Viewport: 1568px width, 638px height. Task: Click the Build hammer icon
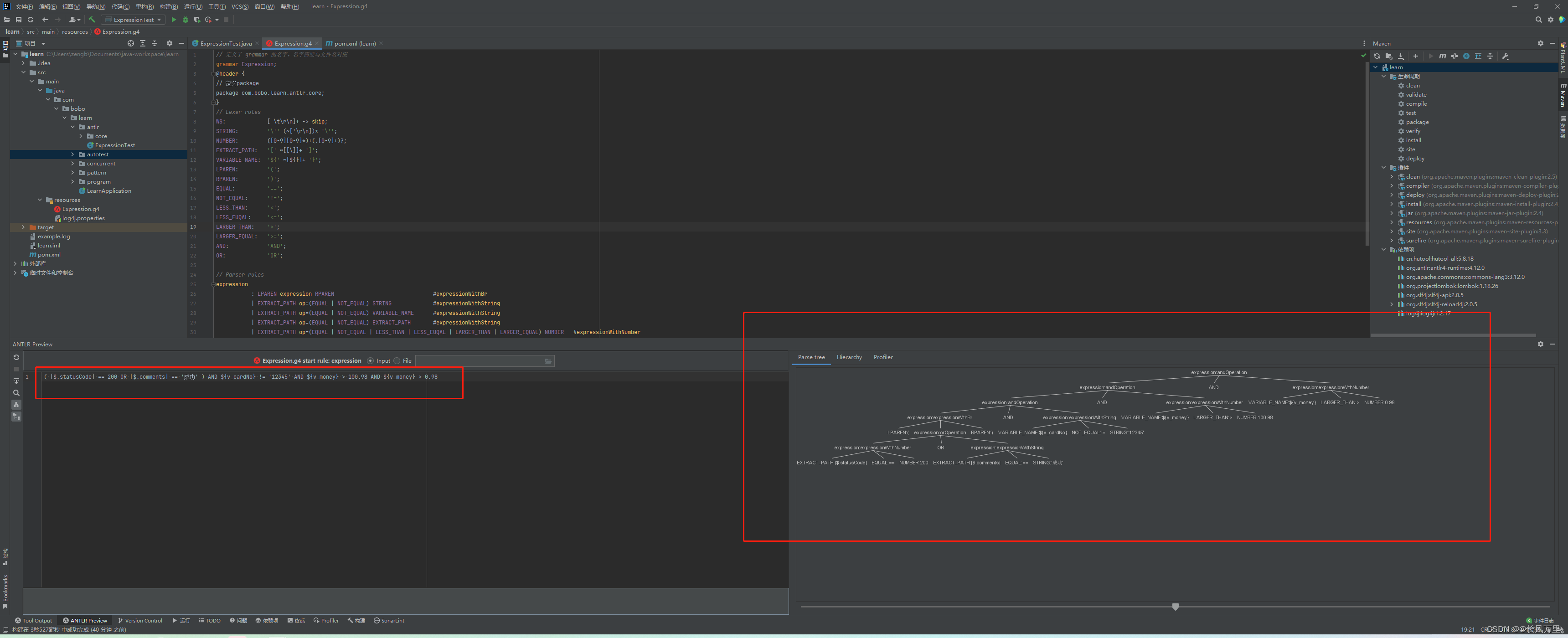click(92, 20)
